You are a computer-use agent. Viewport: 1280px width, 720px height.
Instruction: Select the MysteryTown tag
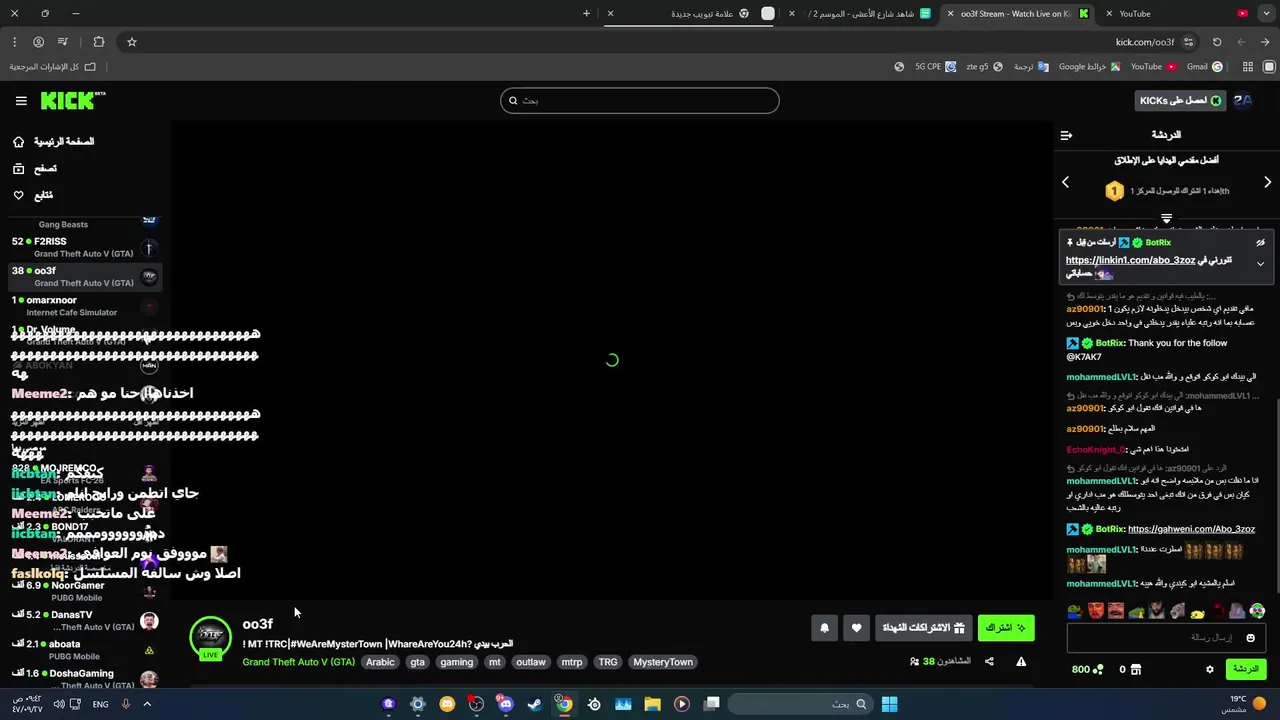pyautogui.click(x=663, y=662)
